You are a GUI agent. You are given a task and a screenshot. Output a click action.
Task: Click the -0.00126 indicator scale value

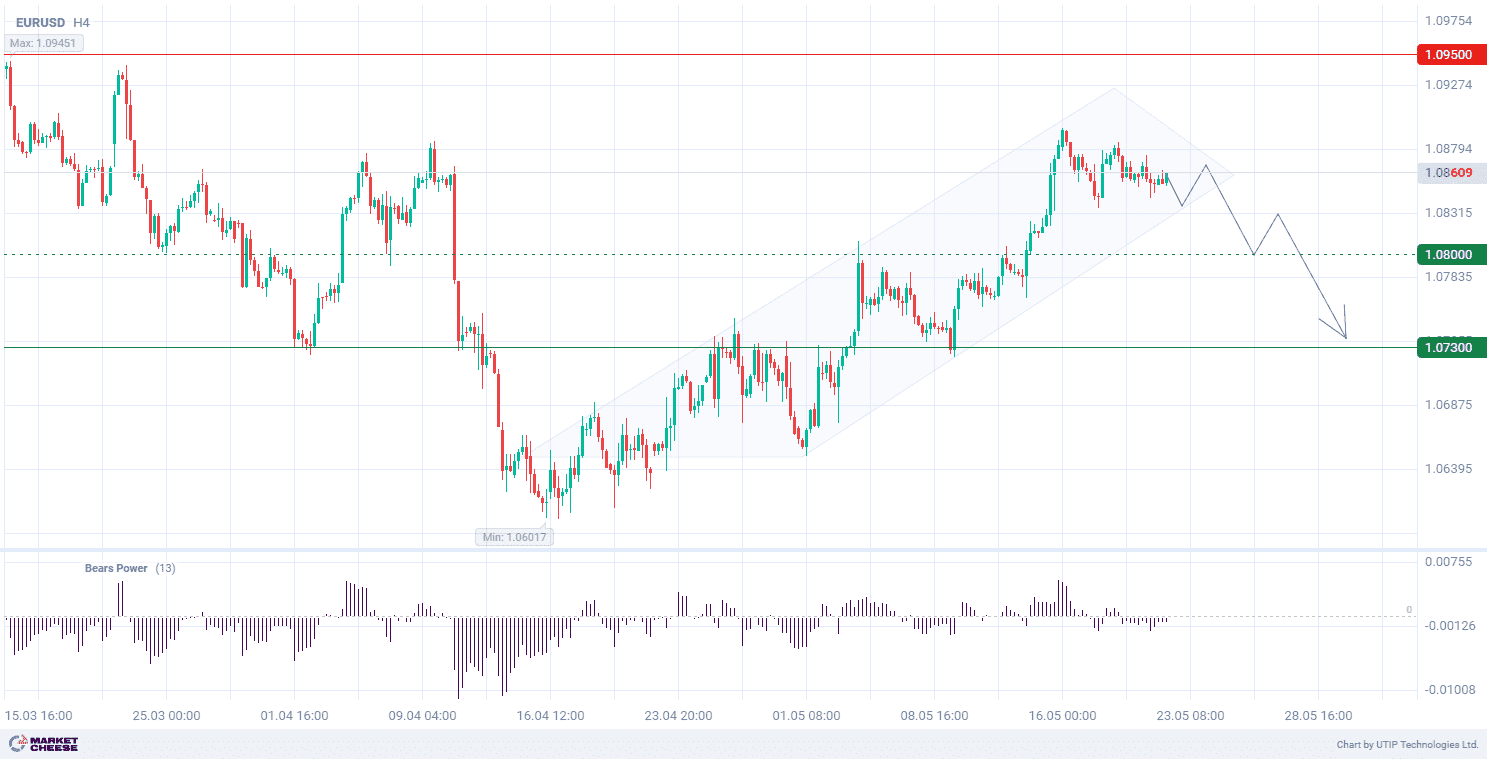point(1449,626)
